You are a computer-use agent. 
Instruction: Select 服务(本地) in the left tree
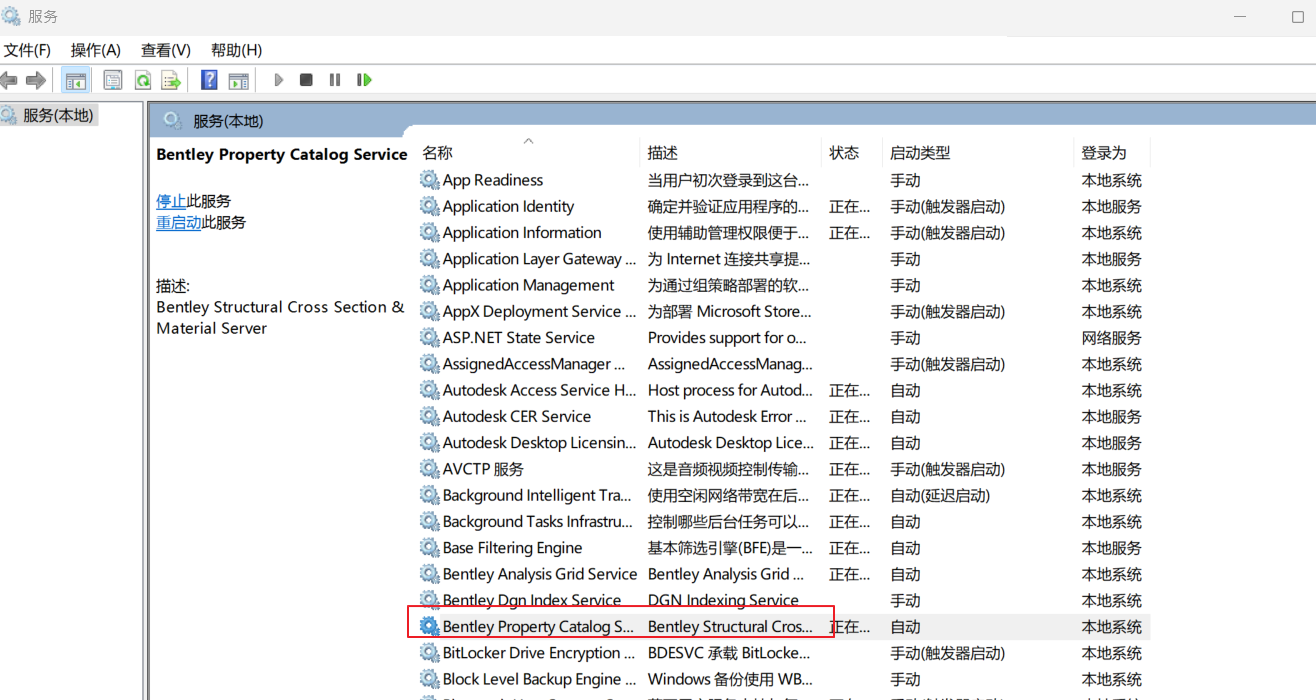click(x=58, y=116)
